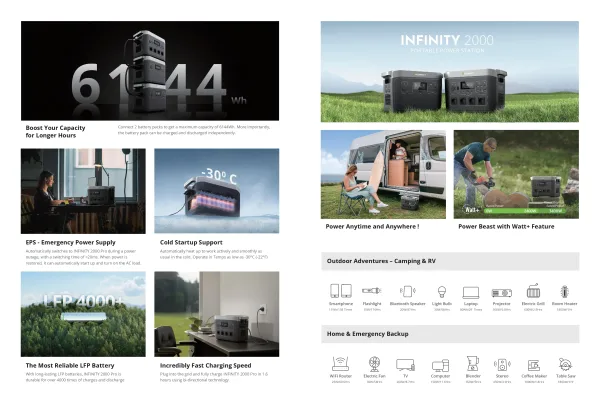Select the Bluetooth Speaker icon
Image resolution: width=600 pixels, height=410 pixels.
point(408,291)
